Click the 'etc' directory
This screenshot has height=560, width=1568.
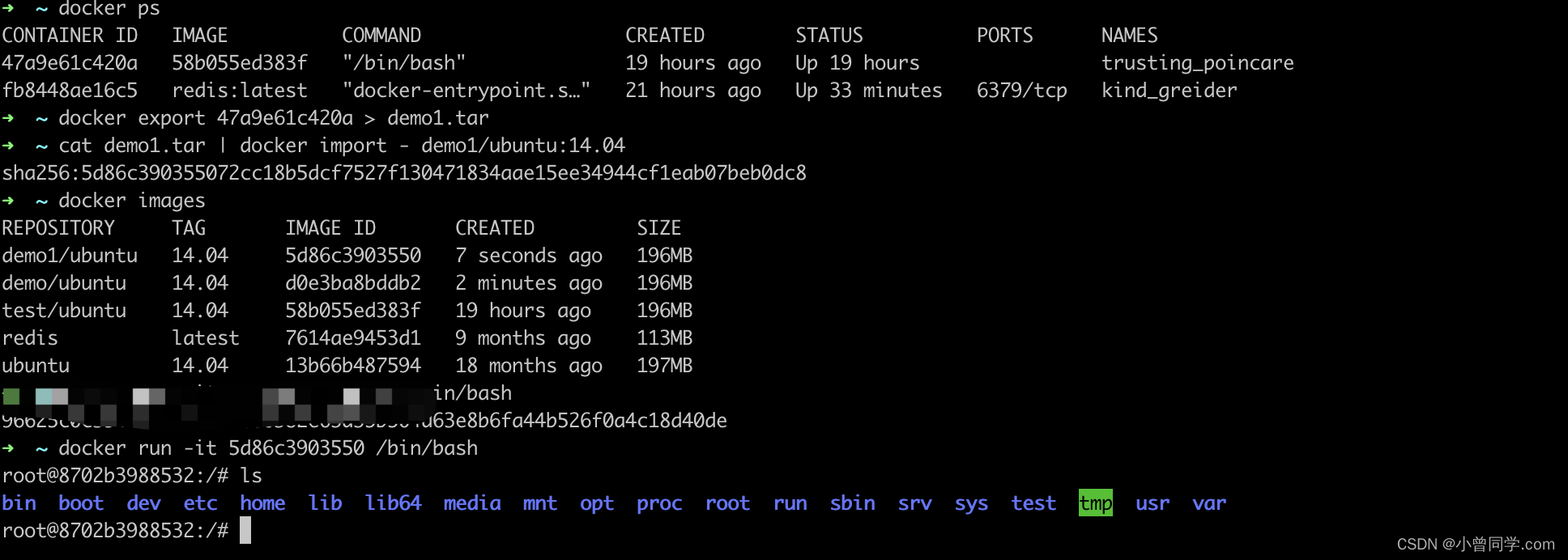pos(200,503)
